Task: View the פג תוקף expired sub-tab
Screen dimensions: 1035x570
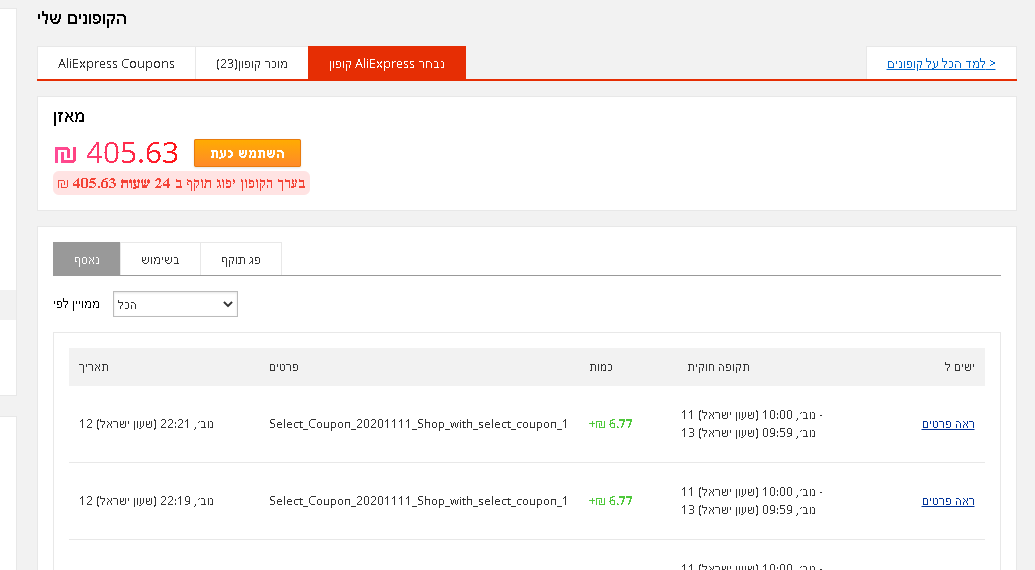Action: click(x=241, y=259)
